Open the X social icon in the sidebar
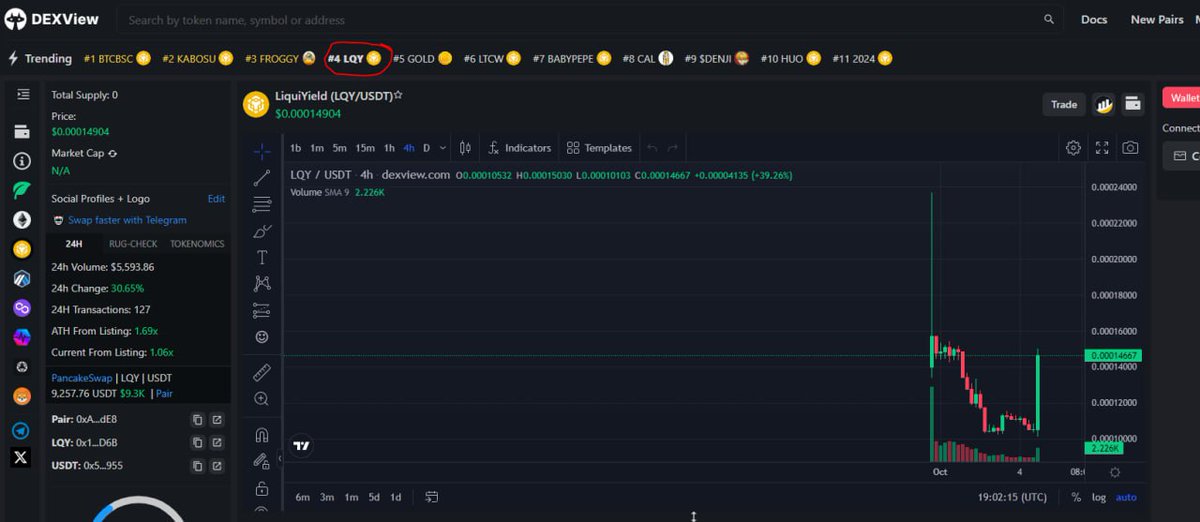 click(21, 458)
